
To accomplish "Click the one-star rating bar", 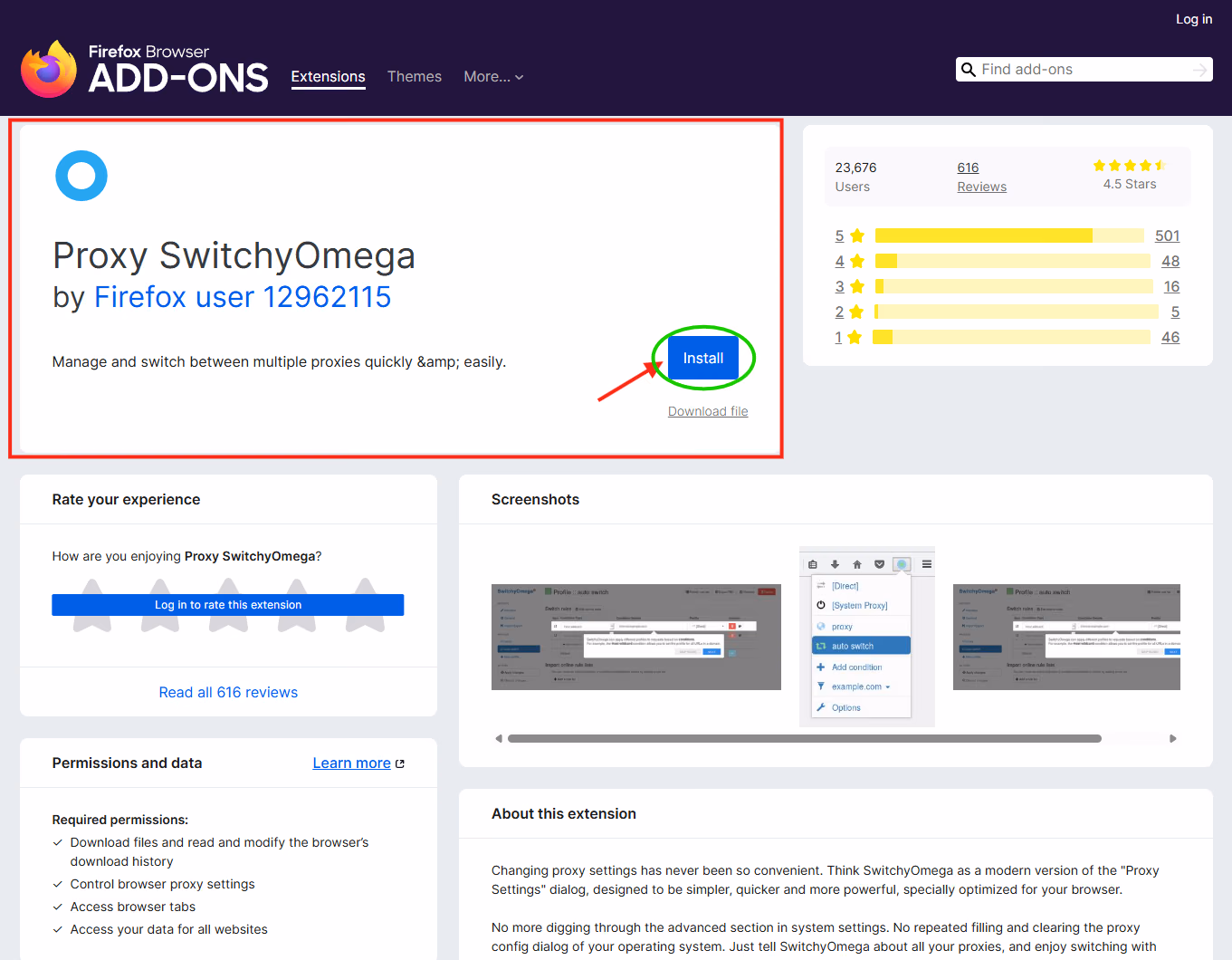I will 1011,337.
